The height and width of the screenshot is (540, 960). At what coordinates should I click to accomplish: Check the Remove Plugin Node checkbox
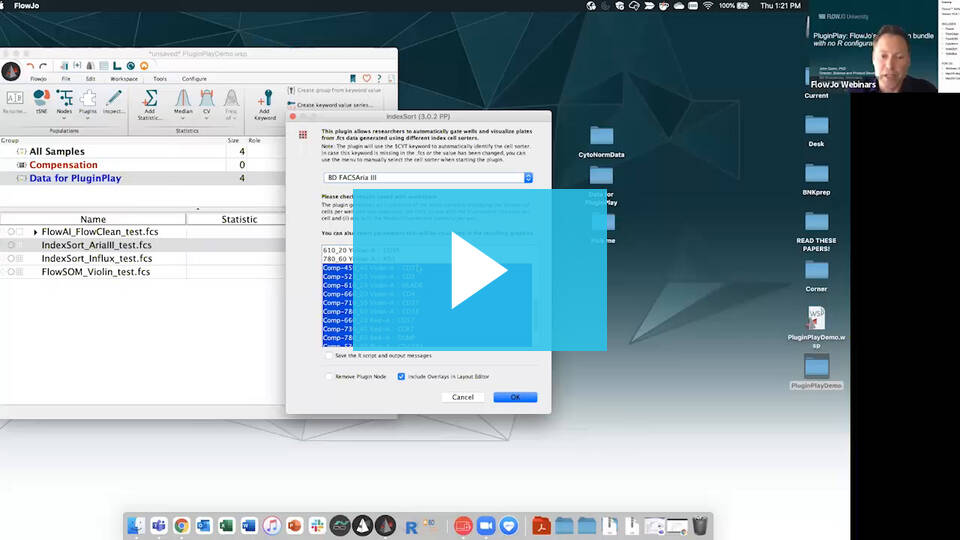329,377
